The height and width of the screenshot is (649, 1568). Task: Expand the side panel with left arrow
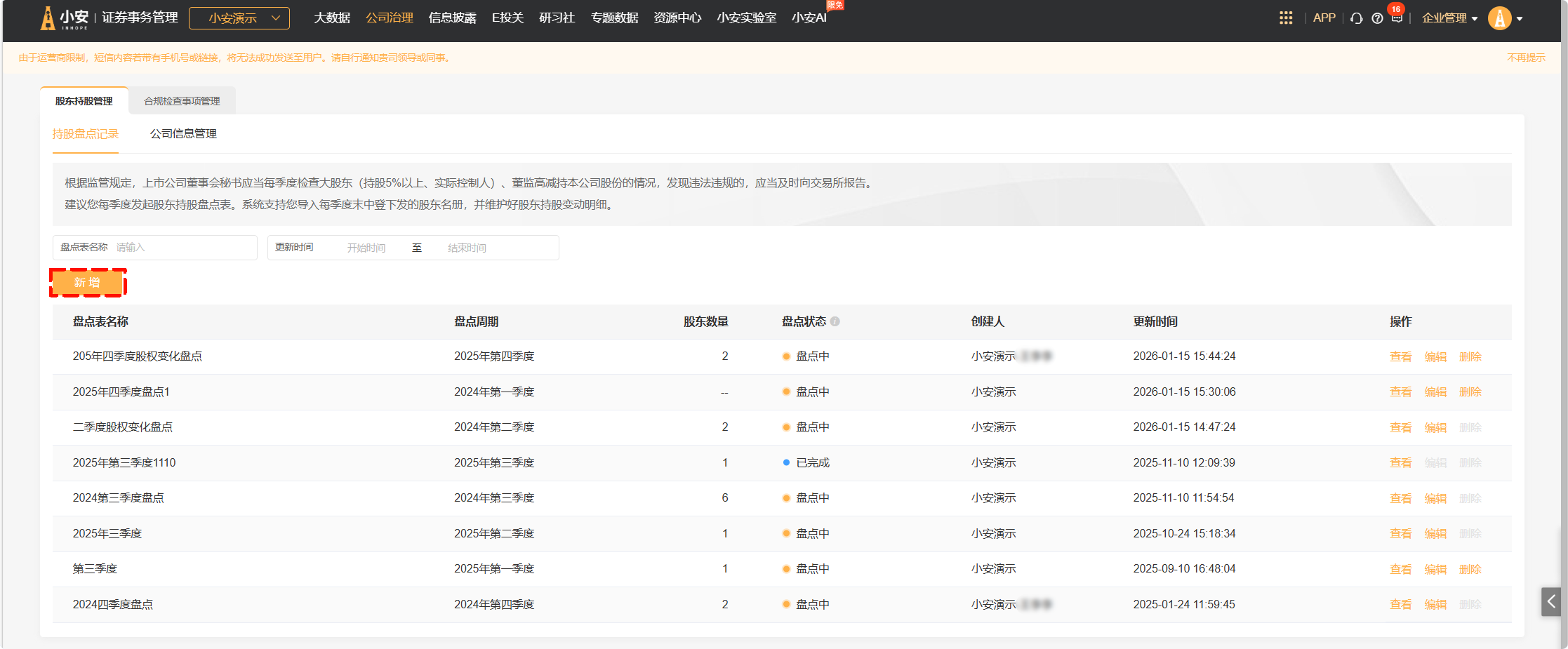coord(1551,601)
